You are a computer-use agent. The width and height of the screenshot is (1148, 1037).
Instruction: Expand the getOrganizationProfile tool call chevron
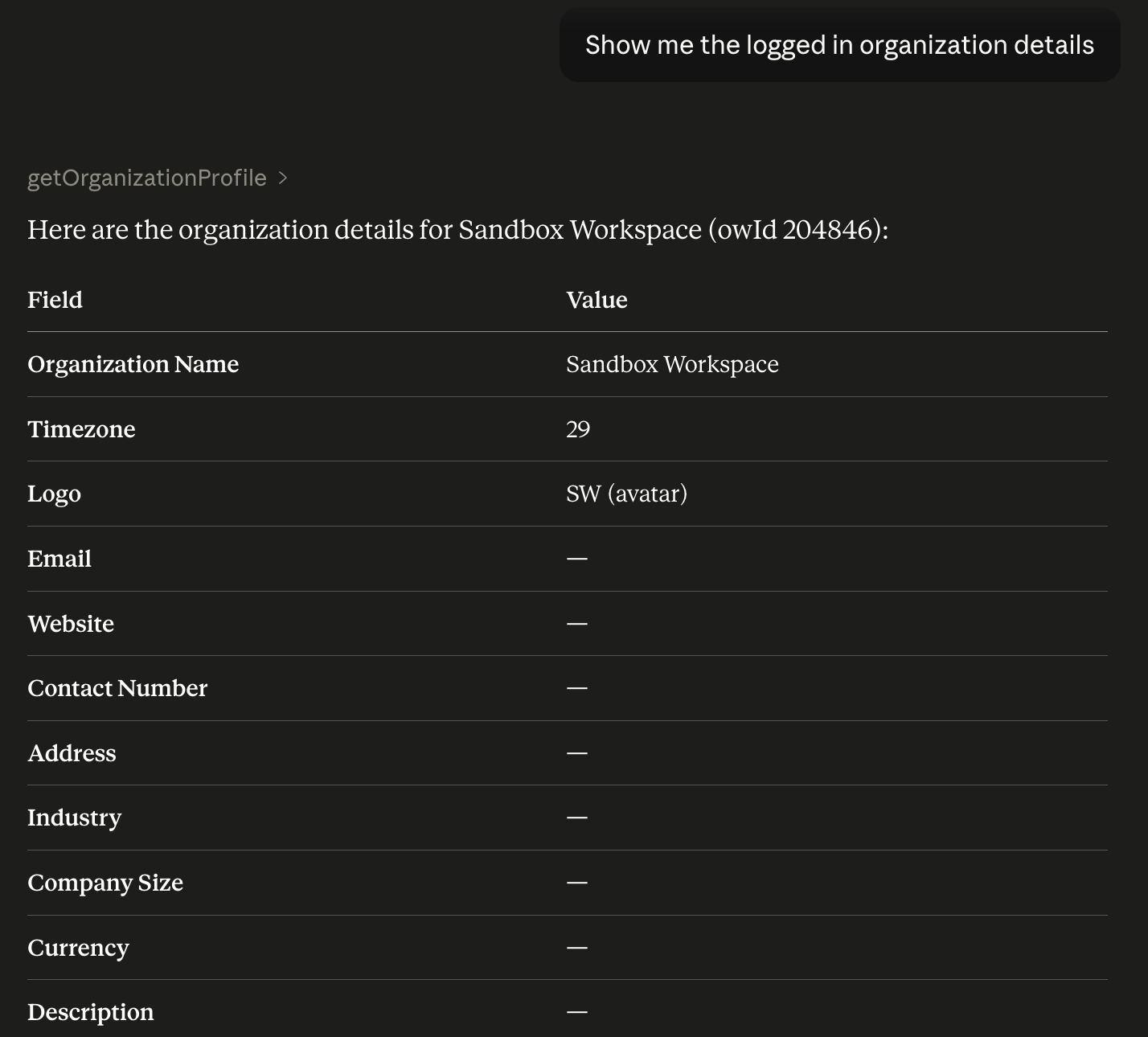coord(282,178)
